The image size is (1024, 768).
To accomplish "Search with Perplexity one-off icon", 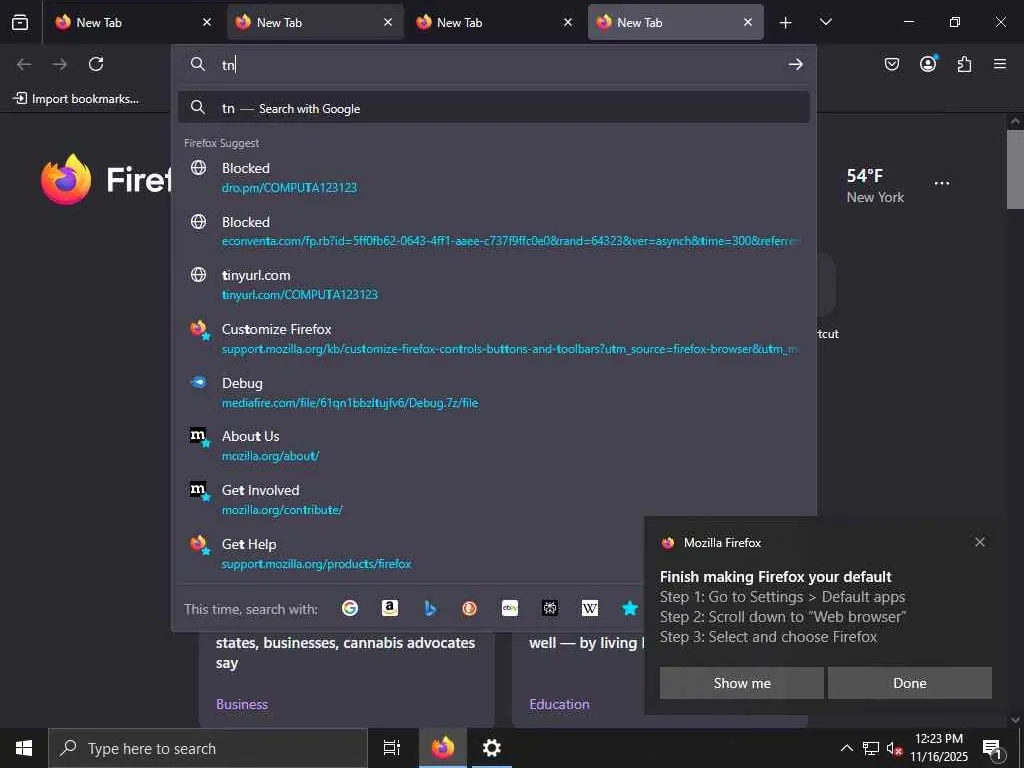I will (x=550, y=609).
